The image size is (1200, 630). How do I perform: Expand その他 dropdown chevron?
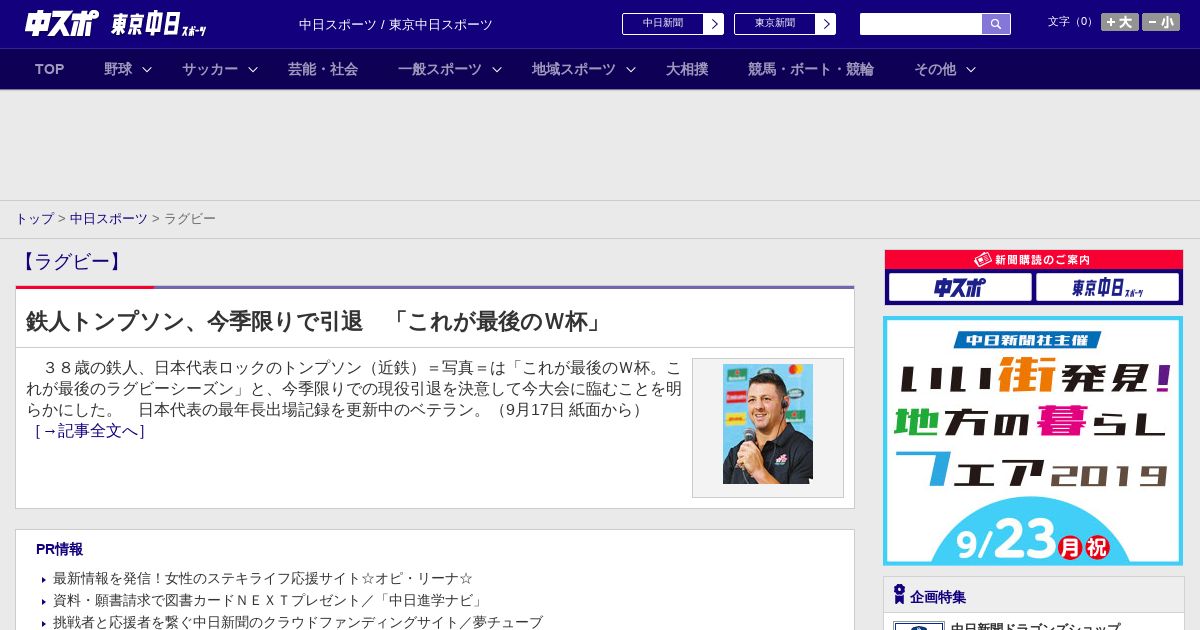[971, 69]
